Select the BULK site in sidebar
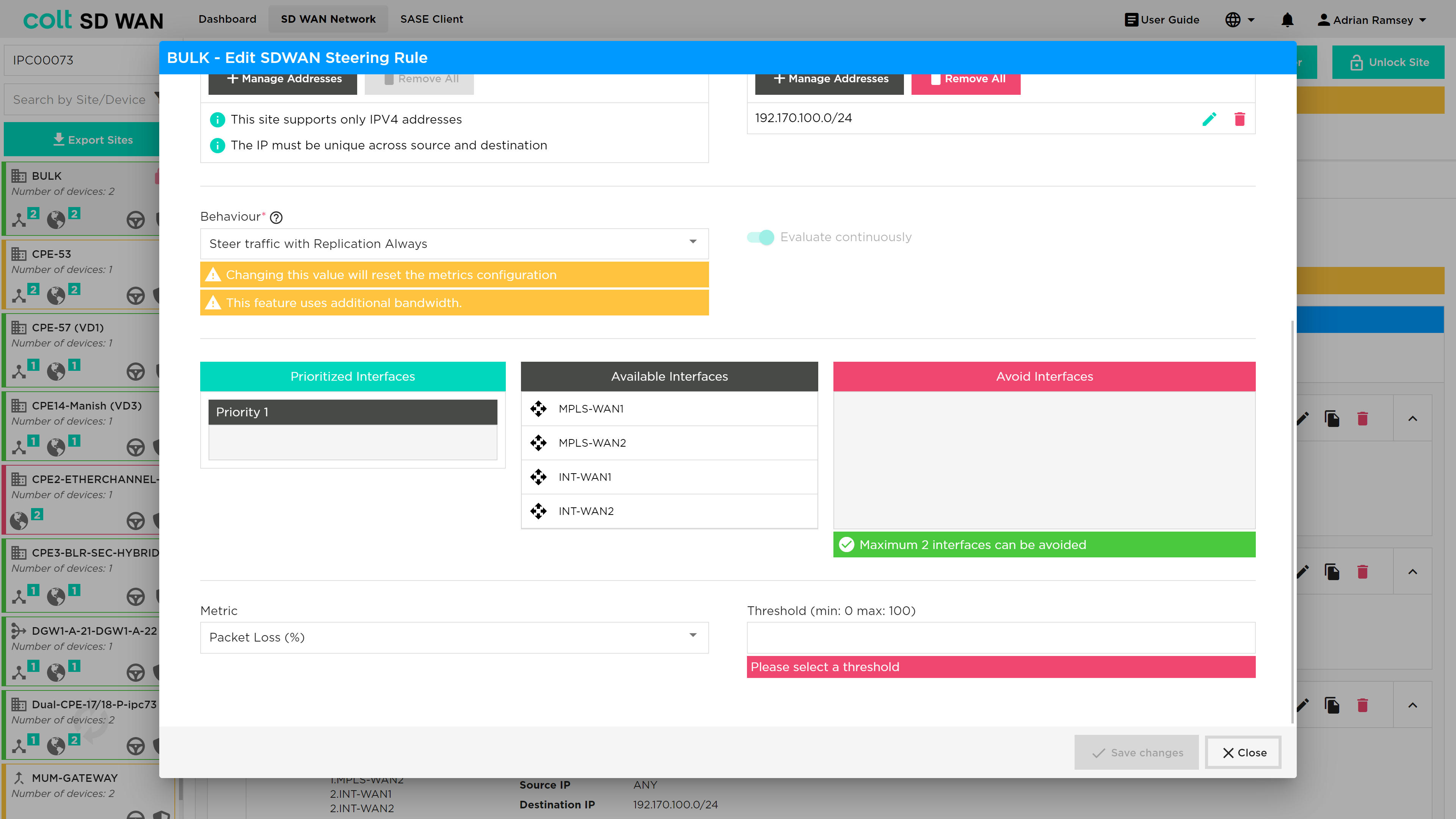Image resolution: width=1456 pixels, height=819 pixels. 82,198
